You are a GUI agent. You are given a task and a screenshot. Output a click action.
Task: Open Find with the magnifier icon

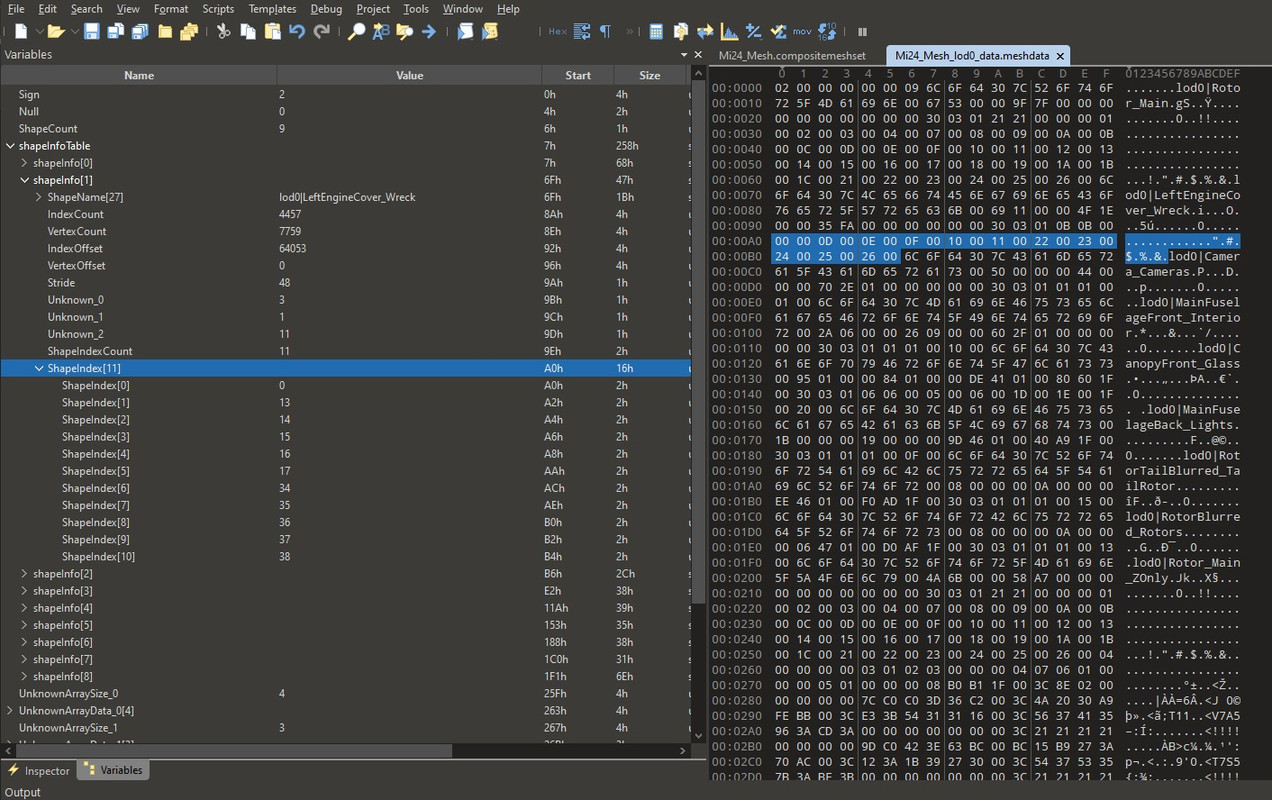click(356, 32)
